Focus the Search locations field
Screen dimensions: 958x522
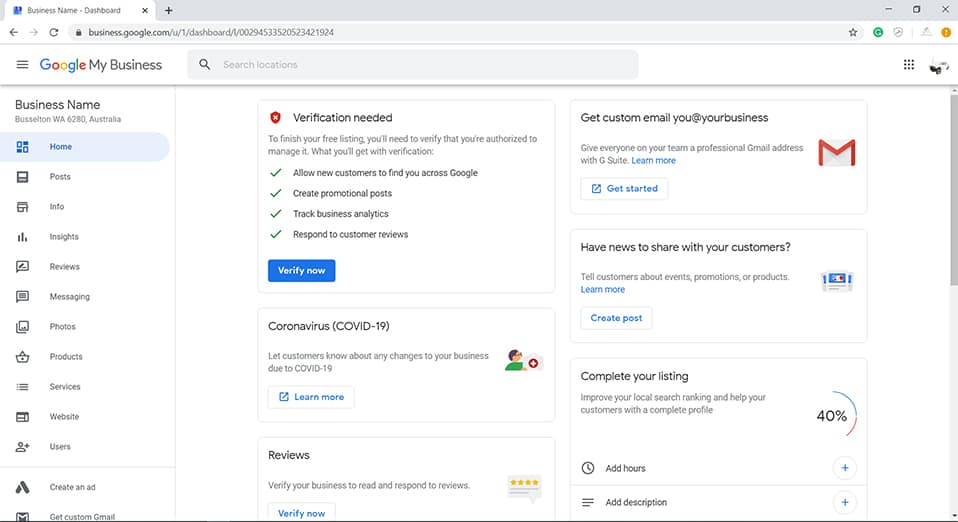412,64
